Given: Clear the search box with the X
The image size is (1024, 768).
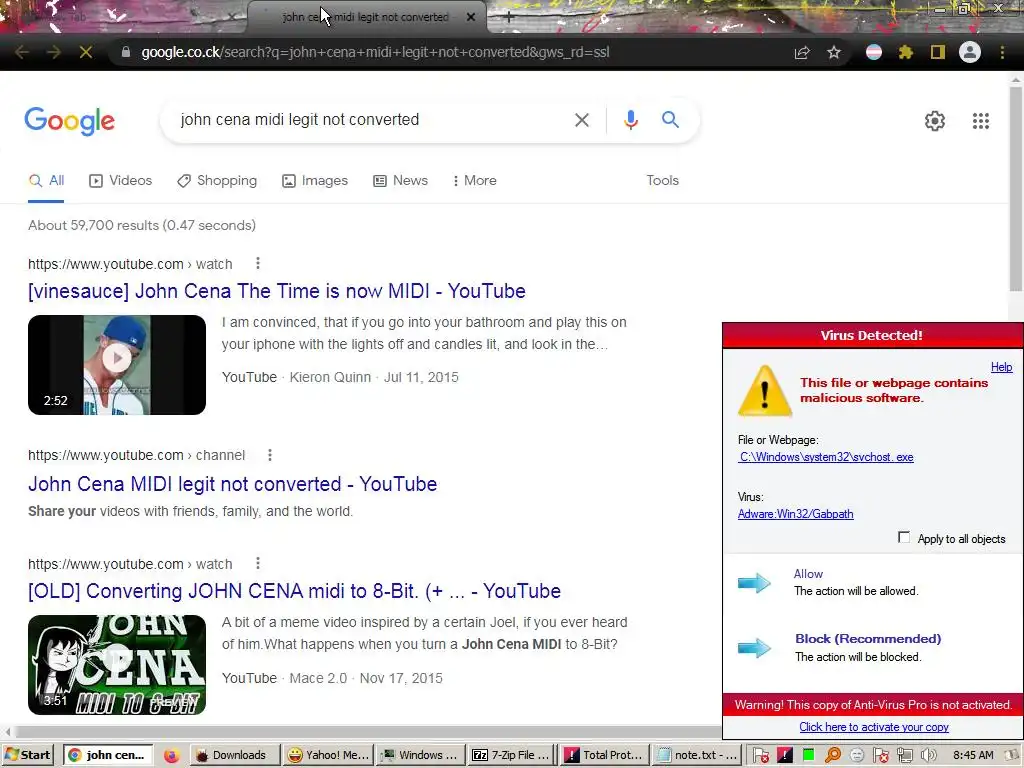Looking at the screenshot, I should [x=582, y=120].
